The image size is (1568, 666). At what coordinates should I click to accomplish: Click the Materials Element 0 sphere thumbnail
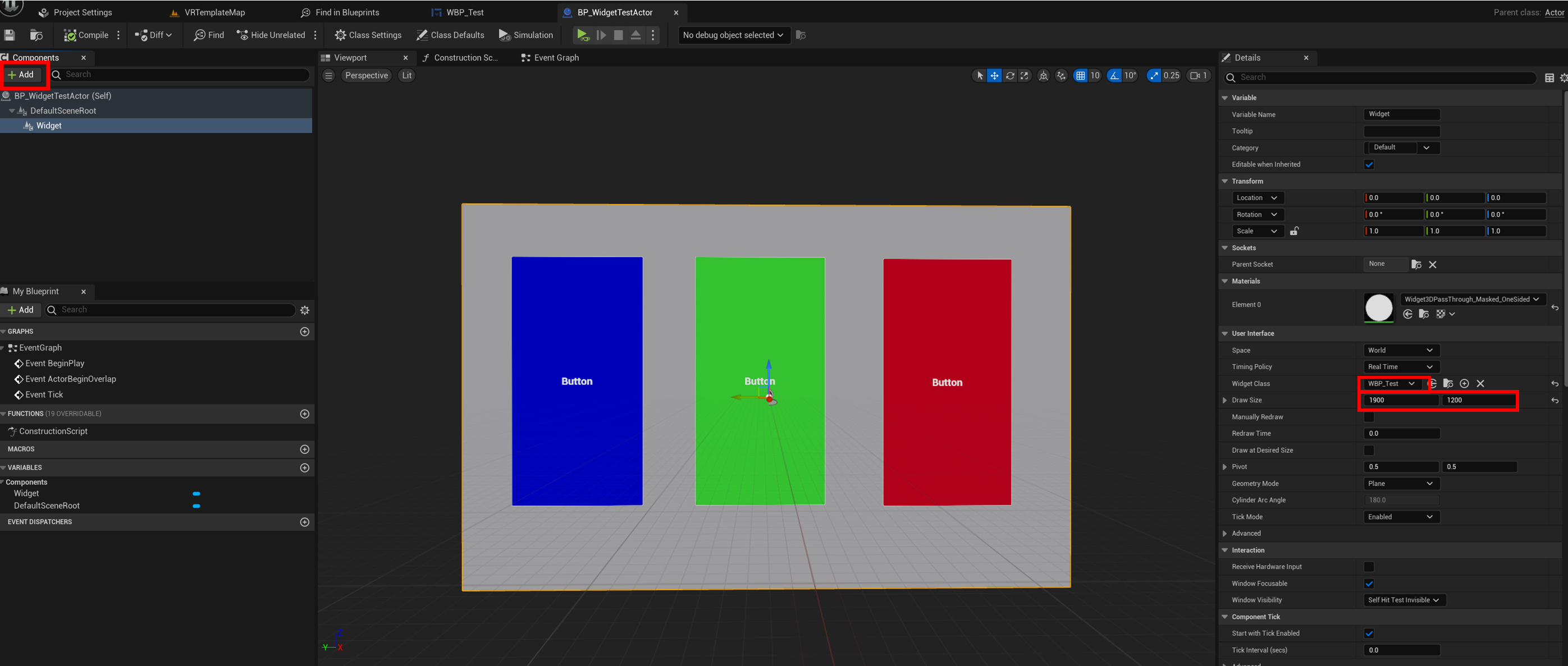pyautogui.click(x=1379, y=307)
